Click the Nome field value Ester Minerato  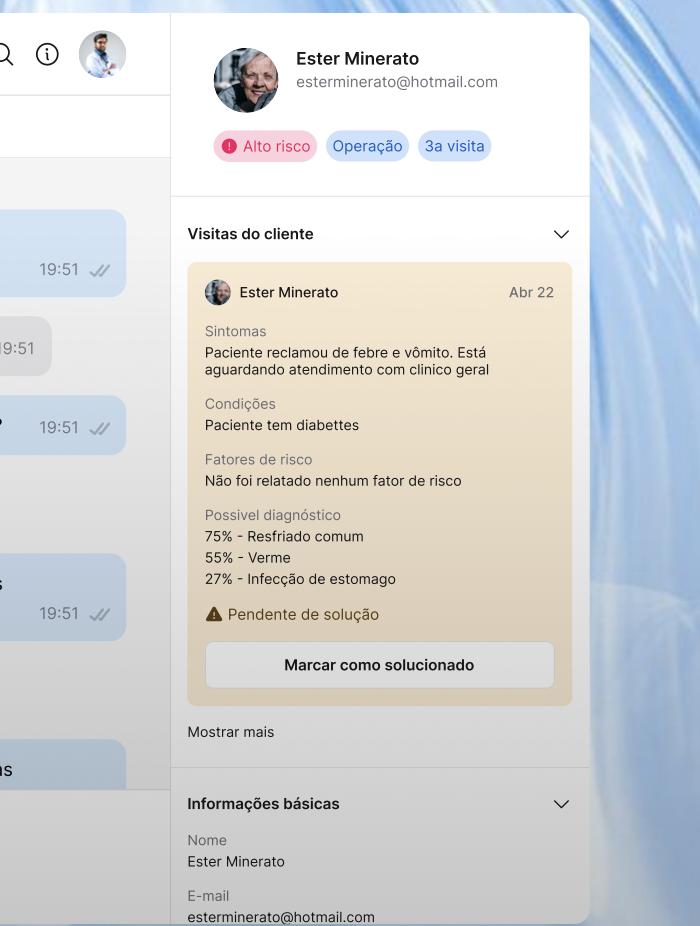[x=236, y=862]
